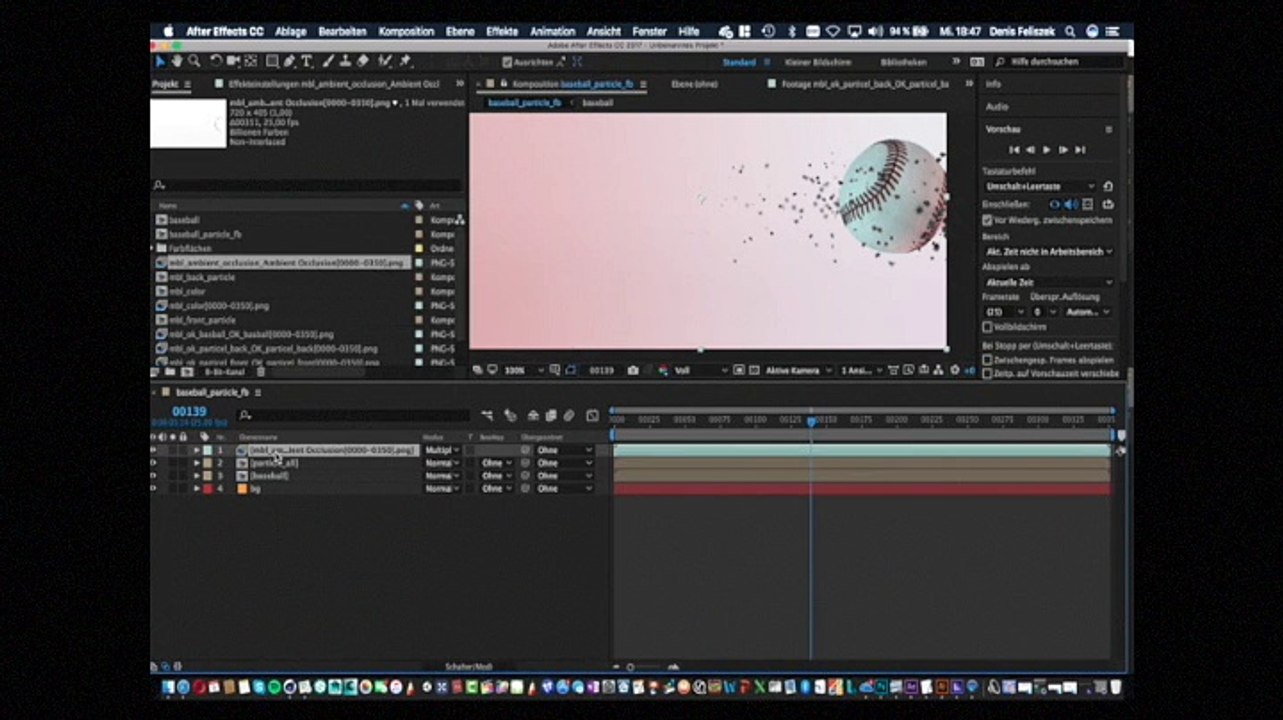1283x720 pixels.
Task: Select the Clone Stamp tool
Action: pyautogui.click(x=345, y=62)
